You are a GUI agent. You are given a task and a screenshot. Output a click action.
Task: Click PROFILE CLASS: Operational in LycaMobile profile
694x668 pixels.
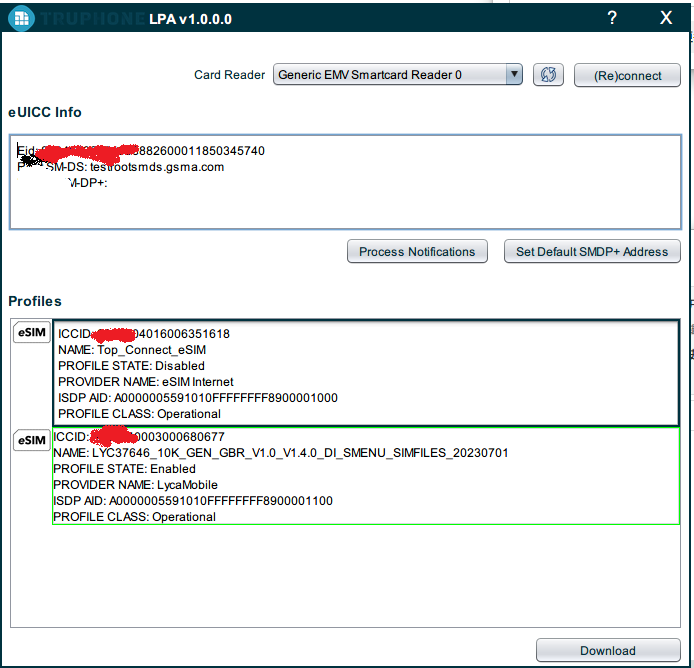pyautogui.click(x=135, y=517)
